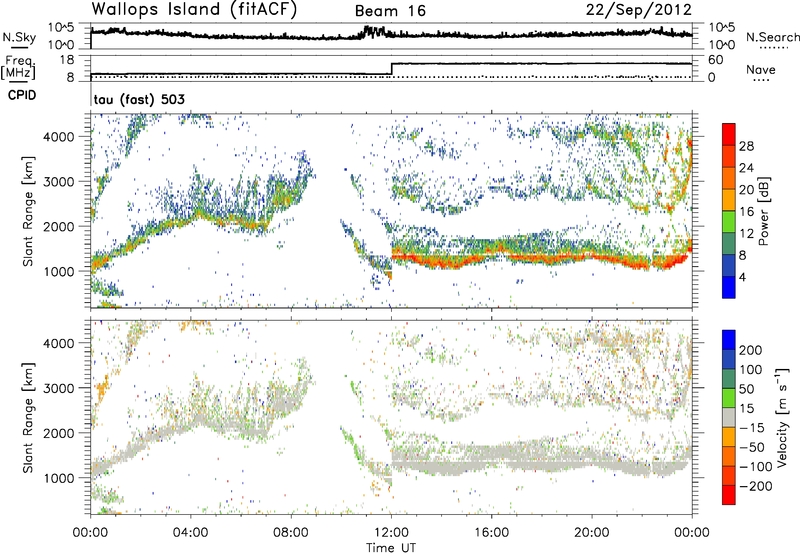This screenshot has width=800, height=554.
Task: Click the Power panel 'Slant Range [km]' label
Action: 29,211
